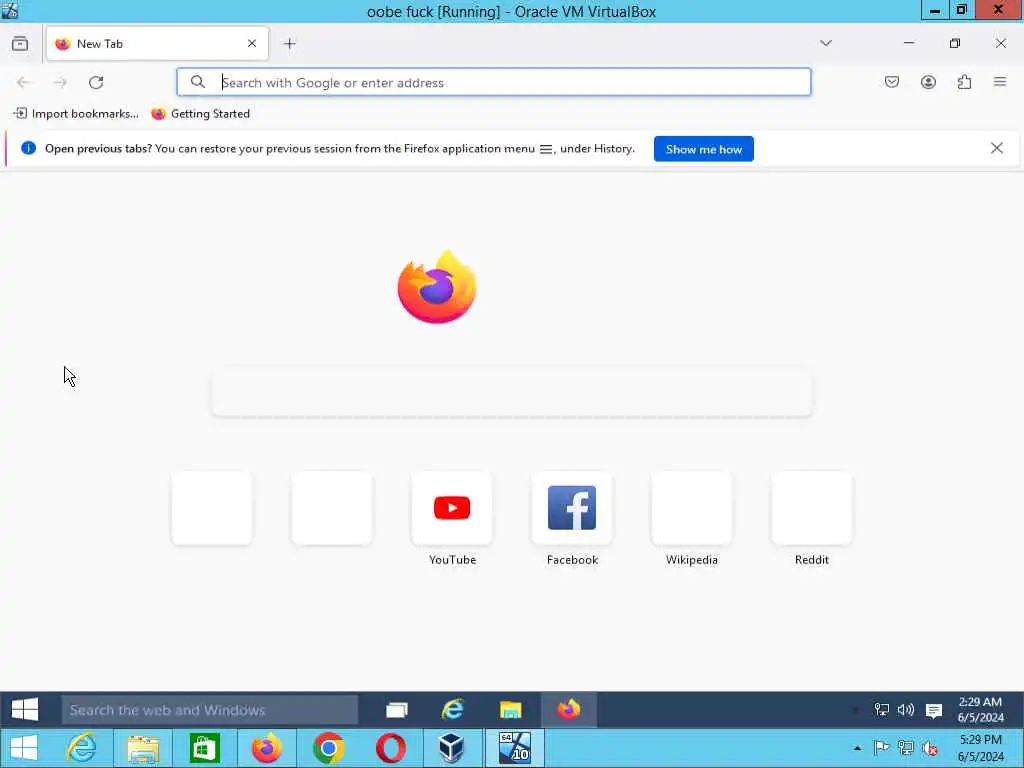Open the Save to Pocket icon
The image size is (1024, 768).
[892, 82]
